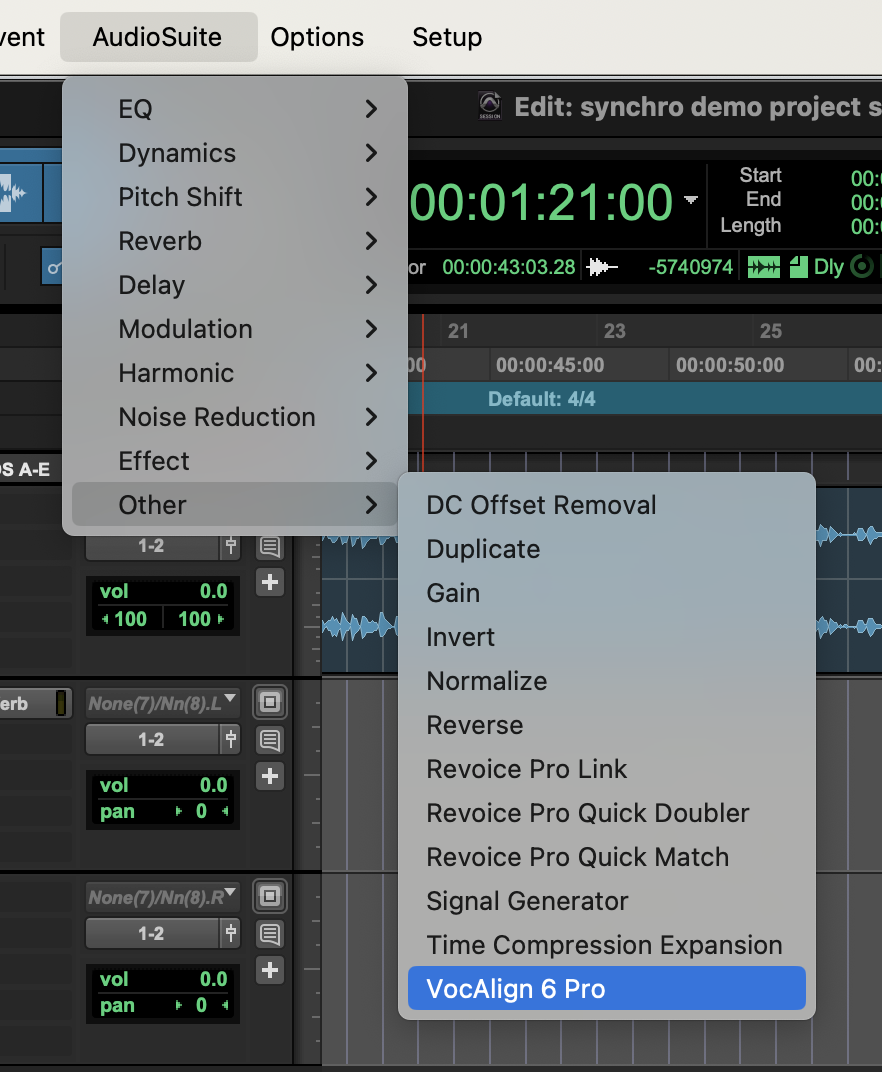This screenshot has height=1072, width=882.
Task: Click the vol 0.0 volume field on reverb track
Action: 163,785
